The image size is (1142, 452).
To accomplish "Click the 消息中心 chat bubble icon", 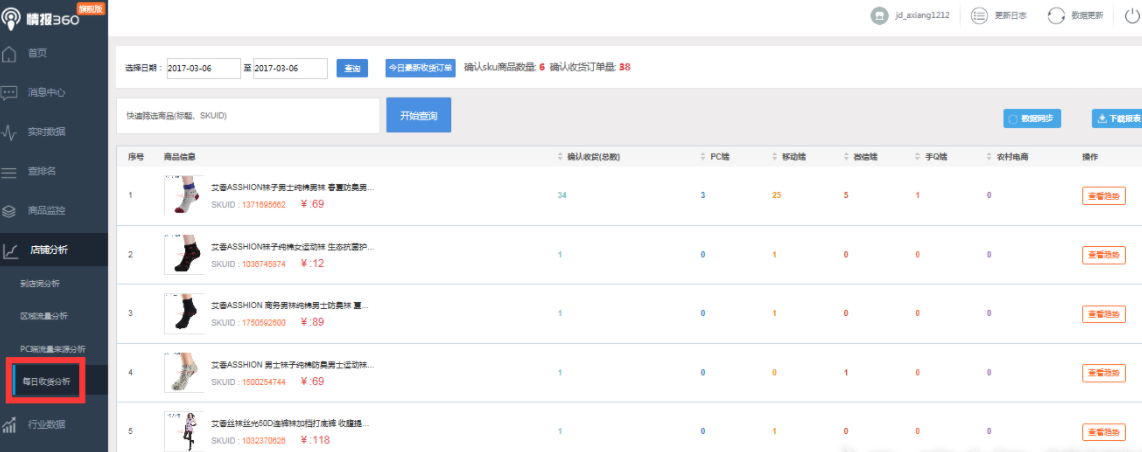I will (x=9, y=92).
